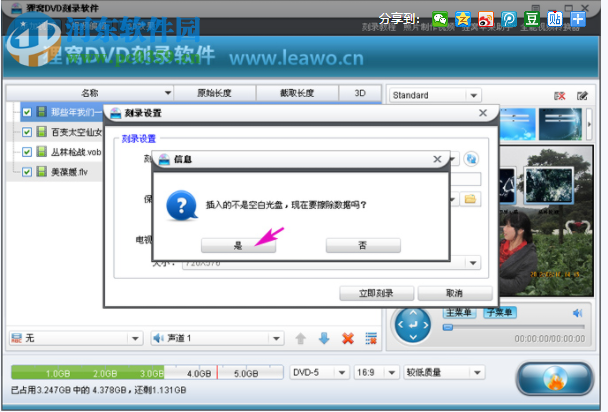Click the edit menu template icon
Viewport: 608px width, 412px height.
582,96
